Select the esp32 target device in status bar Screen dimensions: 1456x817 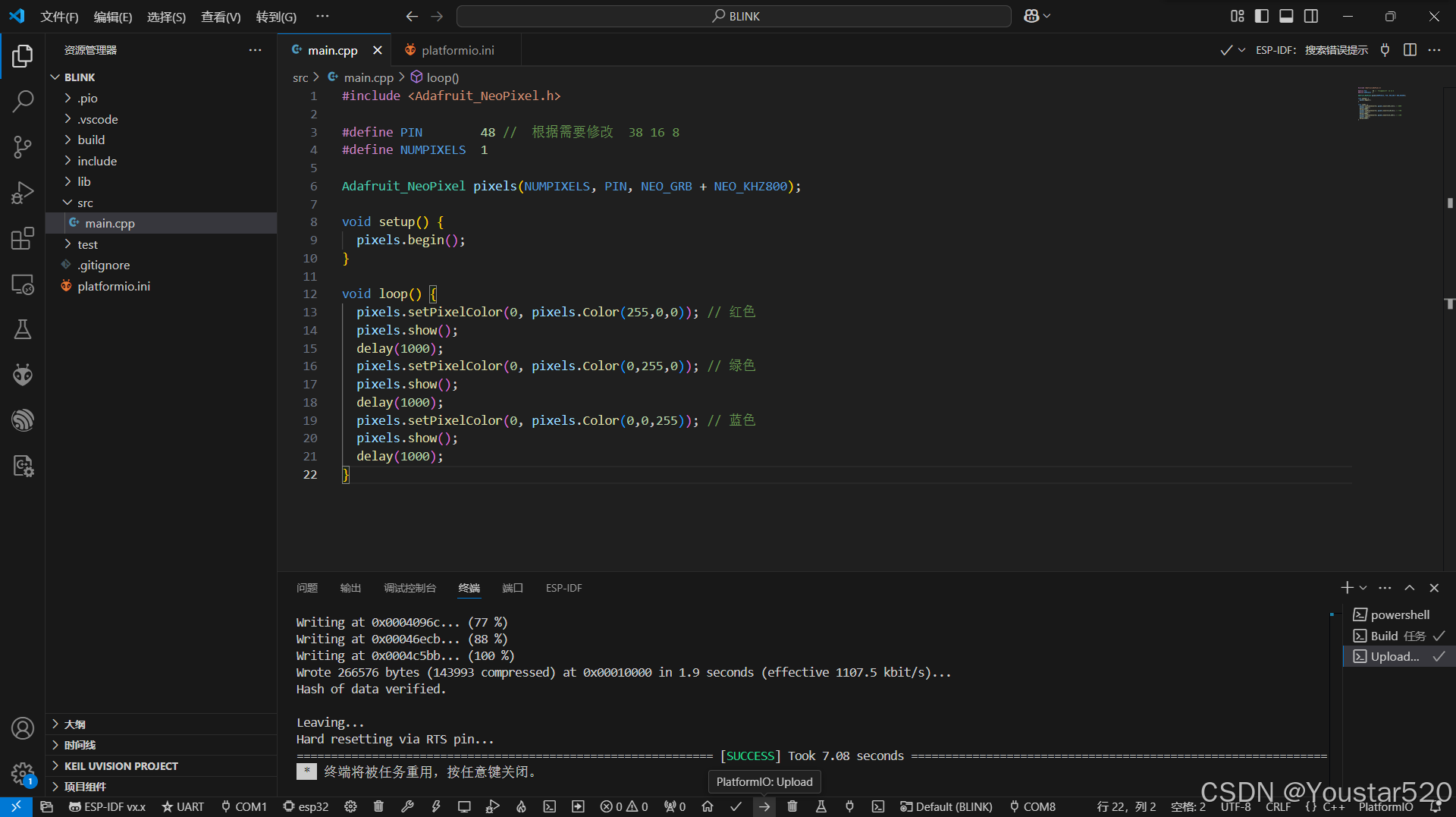click(x=306, y=807)
